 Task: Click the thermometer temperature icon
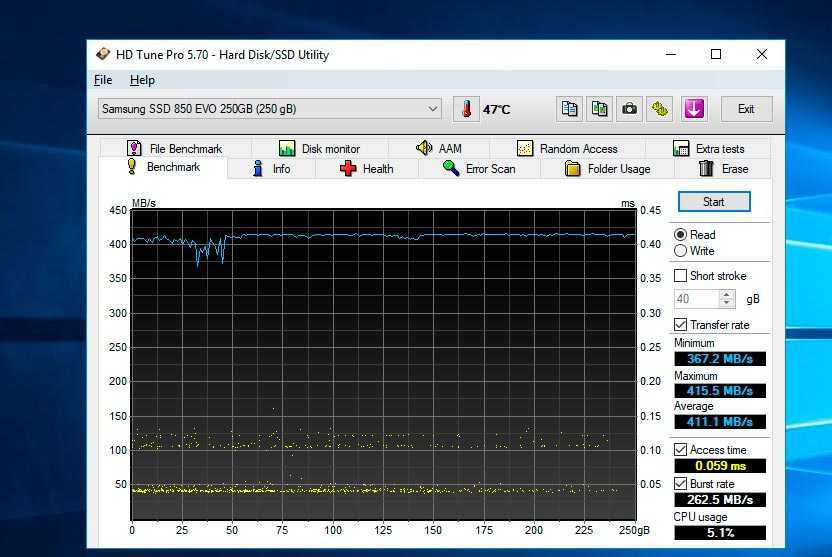466,109
